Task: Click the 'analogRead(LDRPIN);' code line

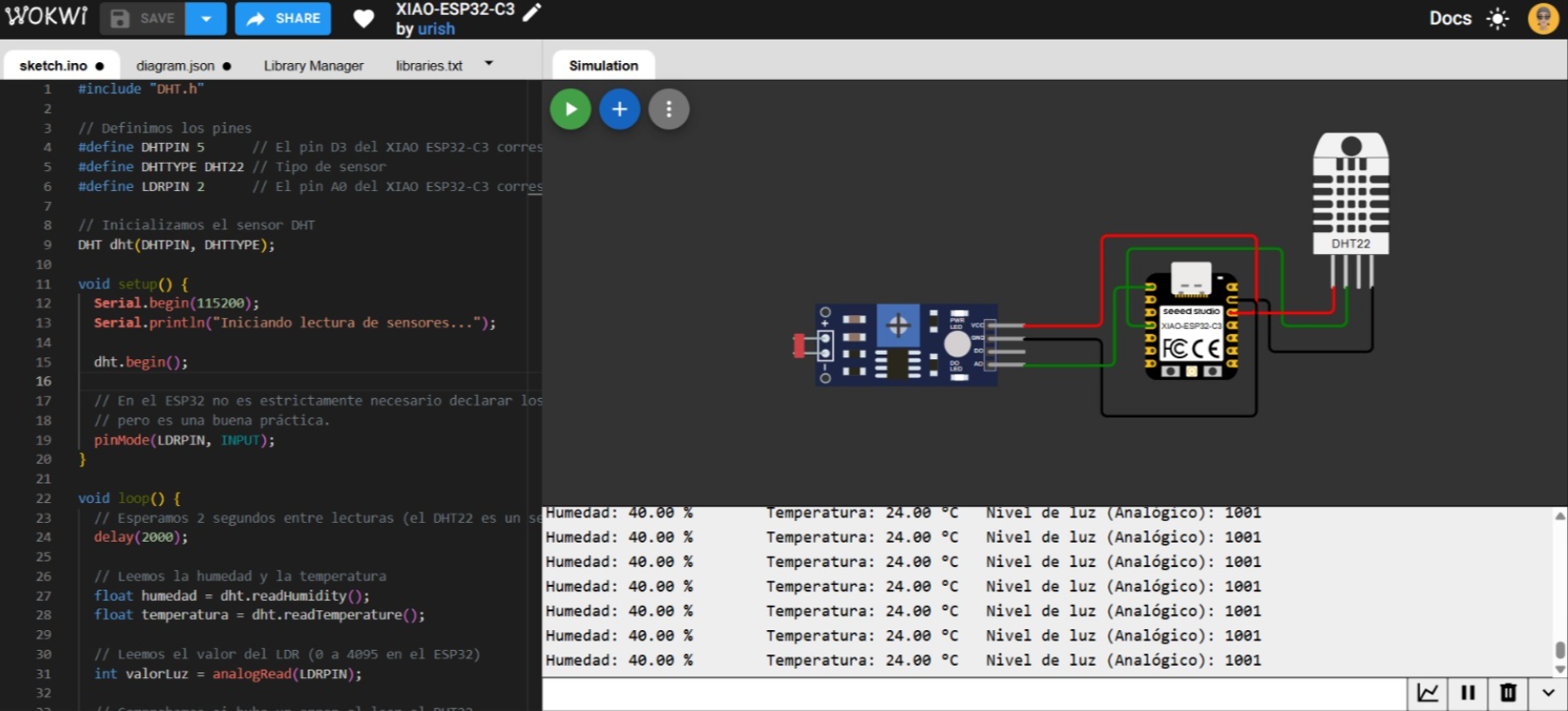Action: (228, 673)
